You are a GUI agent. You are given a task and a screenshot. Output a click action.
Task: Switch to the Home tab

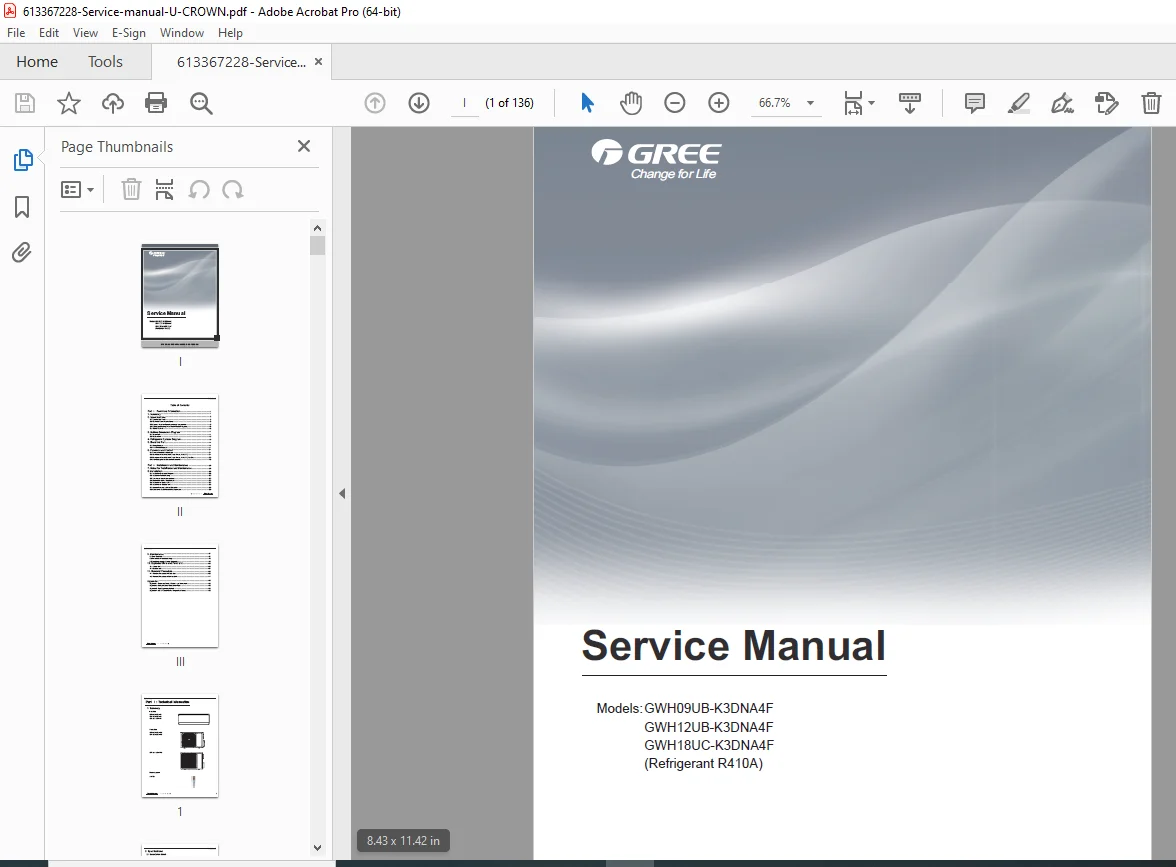[37, 62]
